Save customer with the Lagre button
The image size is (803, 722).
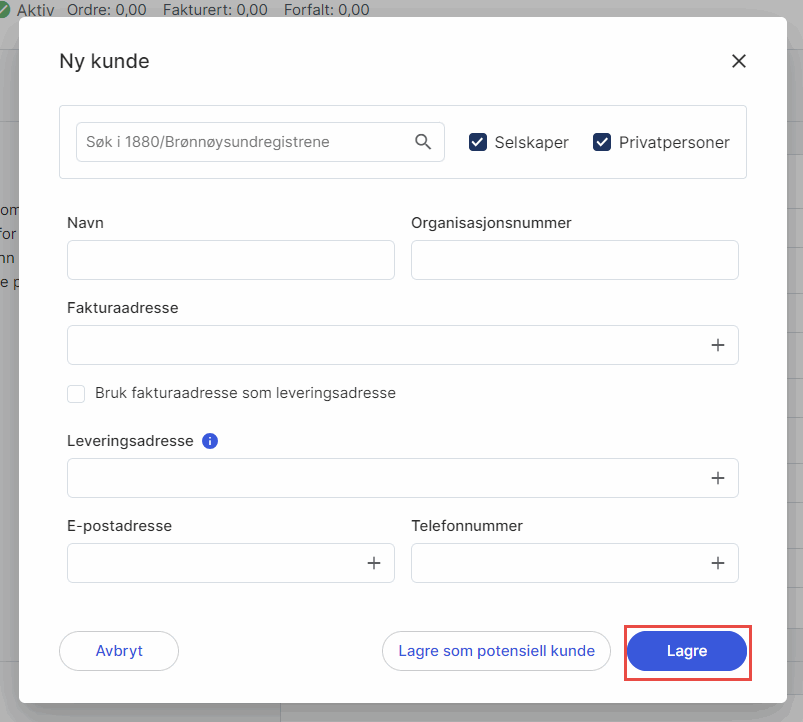(x=687, y=651)
